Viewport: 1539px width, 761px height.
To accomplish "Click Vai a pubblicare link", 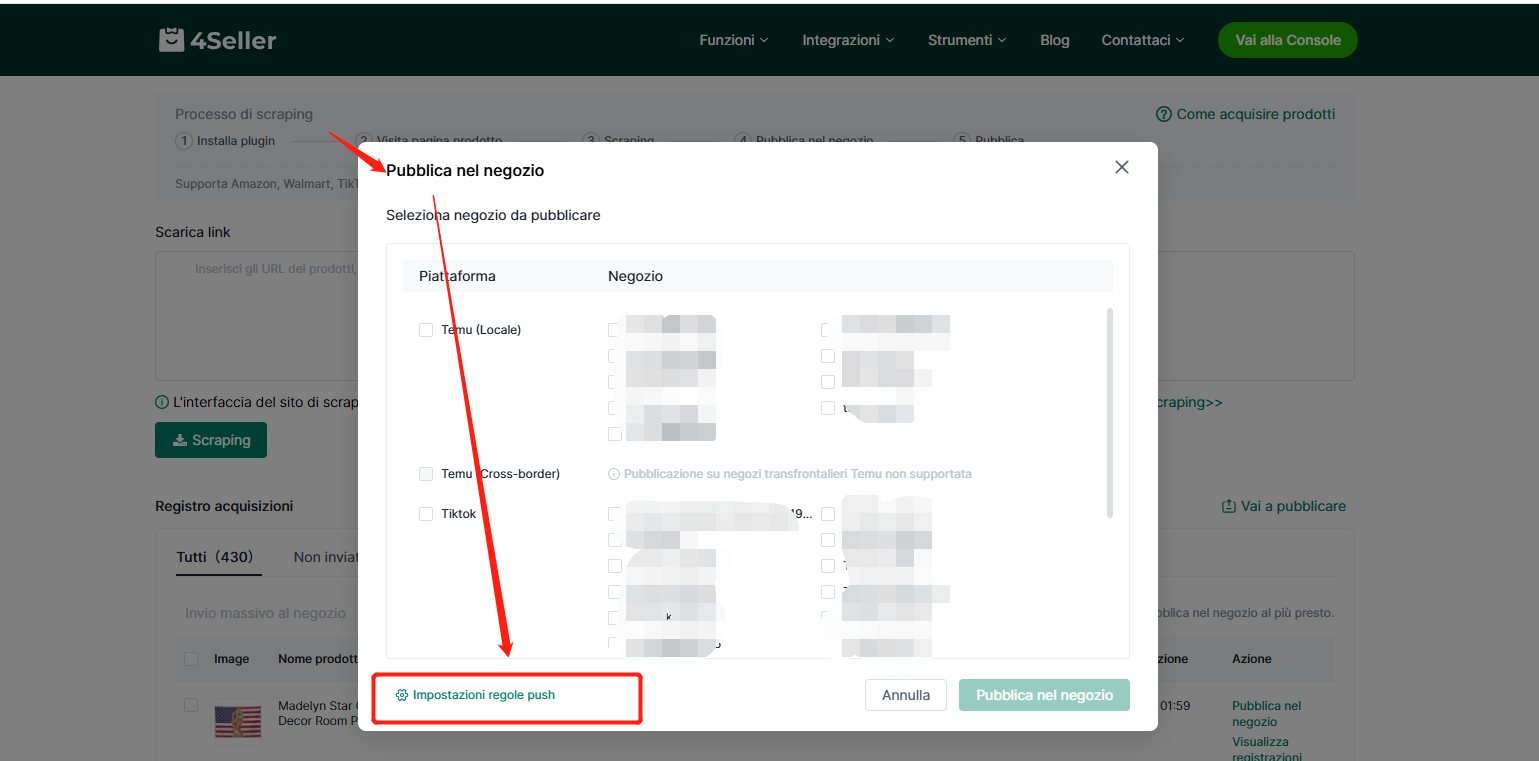I will coord(1284,506).
